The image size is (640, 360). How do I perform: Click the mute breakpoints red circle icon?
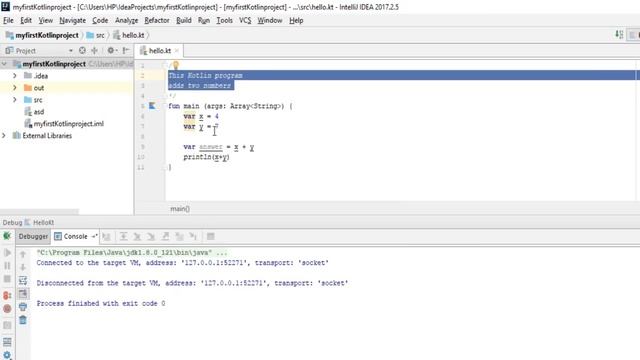7,309
